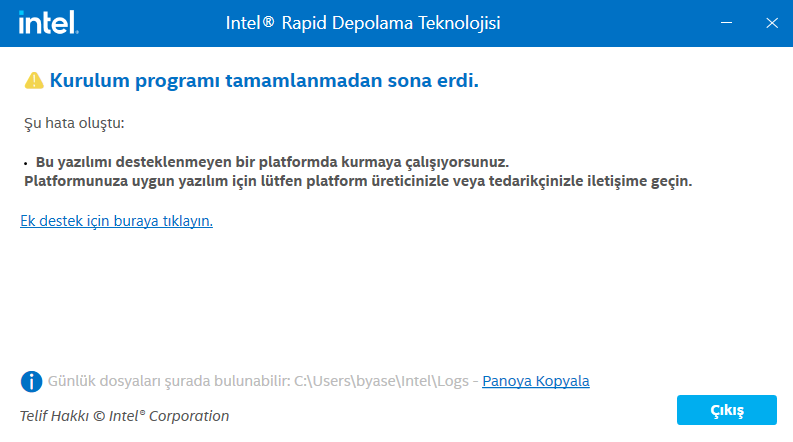Click the log path C:\Users\byase\Intel\Logs text
Image resolution: width=793 pixels, height=442 pixels.
[x=381, y=381]
